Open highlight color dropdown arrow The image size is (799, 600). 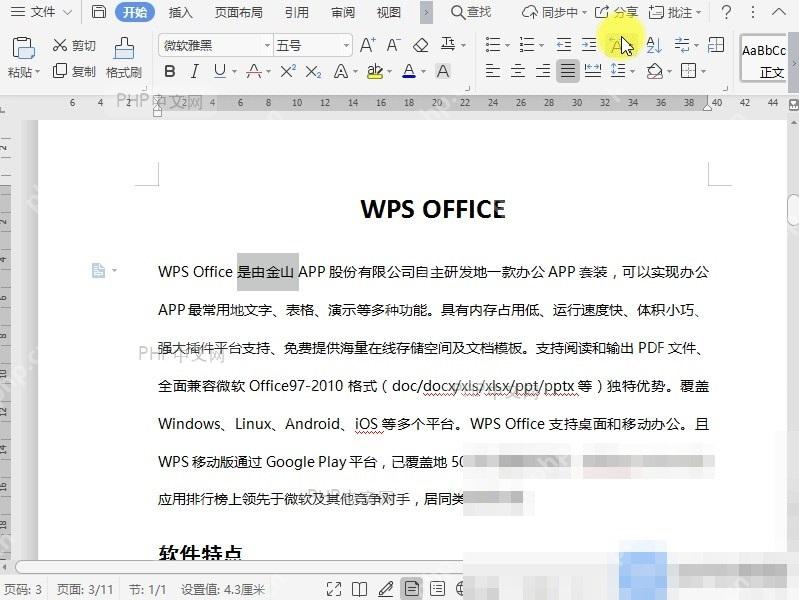pos(389,71)
